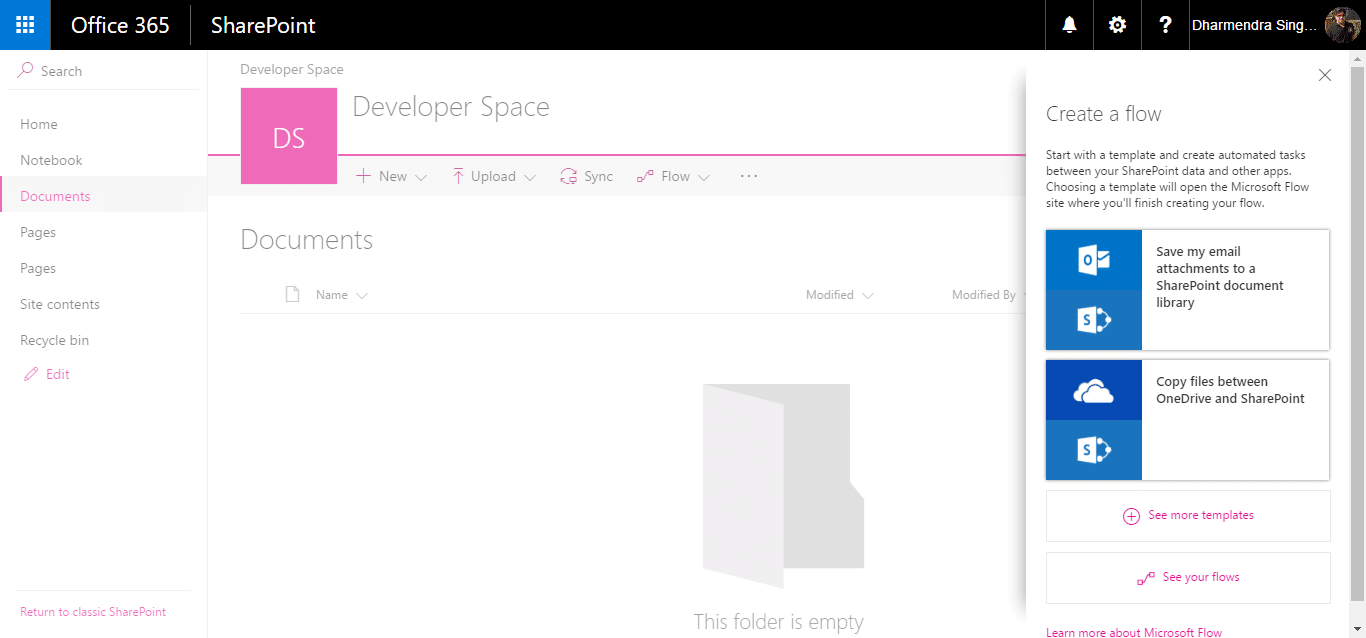Click the Search input field
The width and height of the screenshot is (1366, 638).
tap(110, 71)
